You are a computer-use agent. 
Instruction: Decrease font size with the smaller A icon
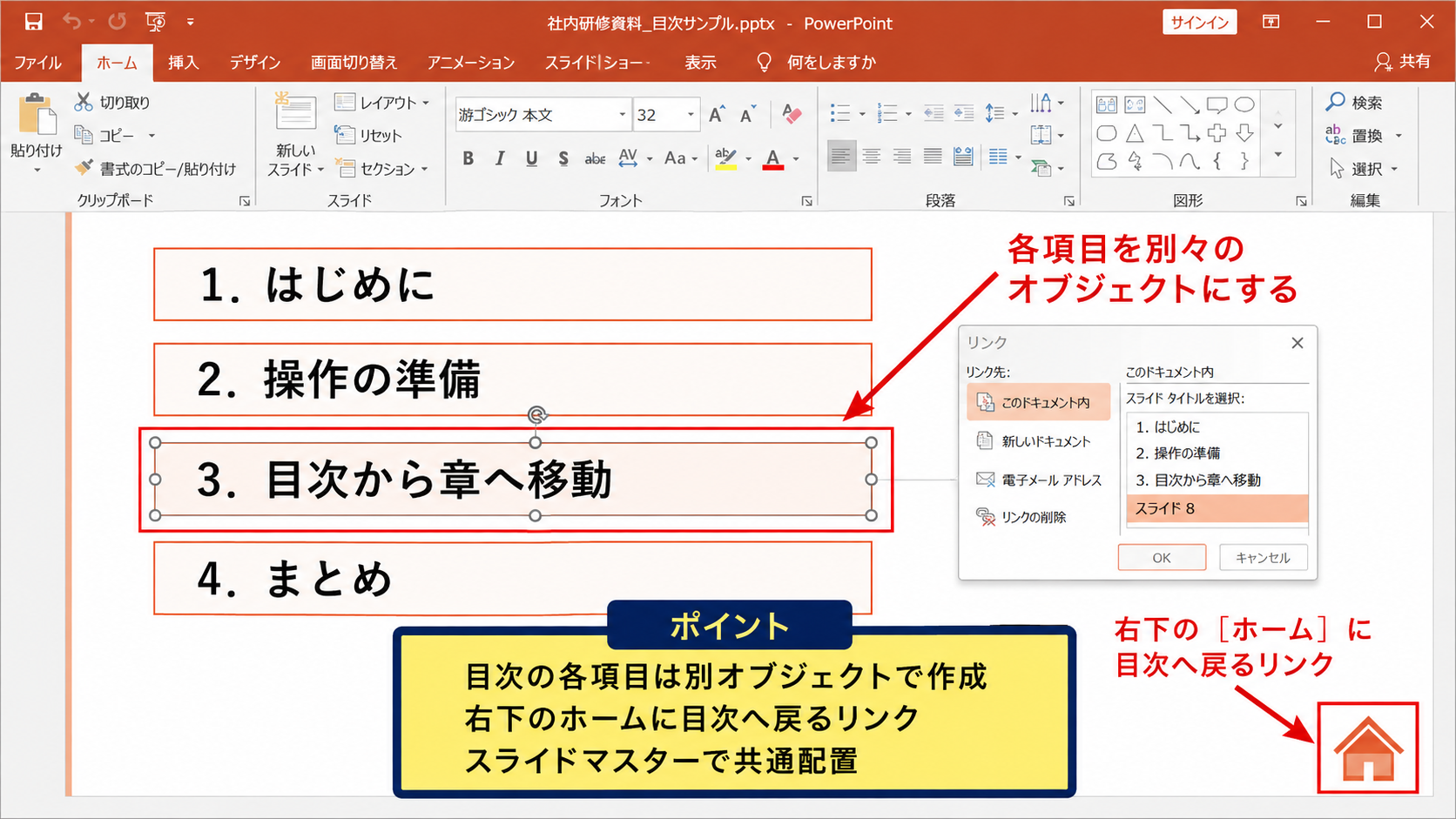point(748,114)
